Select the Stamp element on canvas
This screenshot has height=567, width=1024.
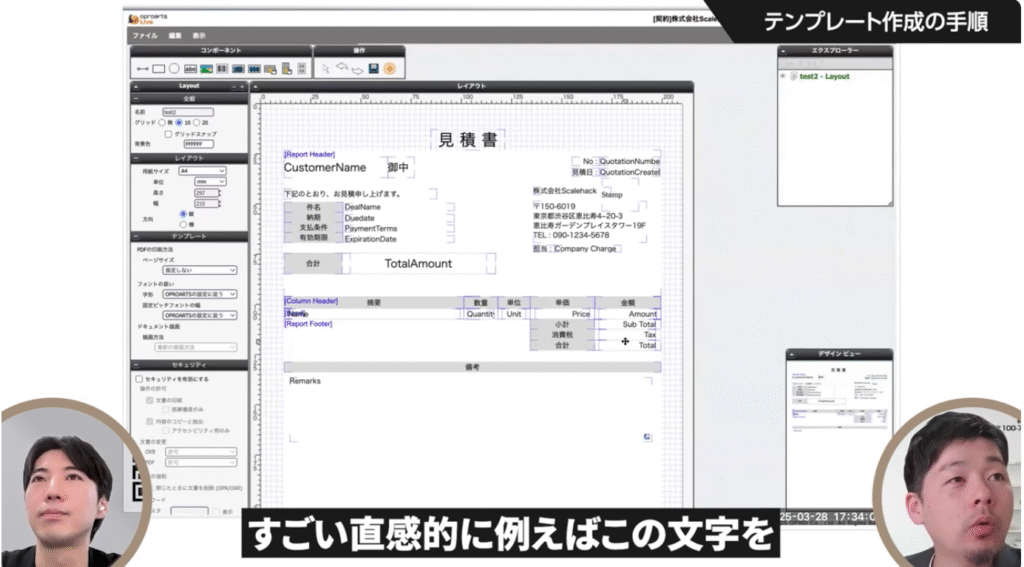click(612, 195)
